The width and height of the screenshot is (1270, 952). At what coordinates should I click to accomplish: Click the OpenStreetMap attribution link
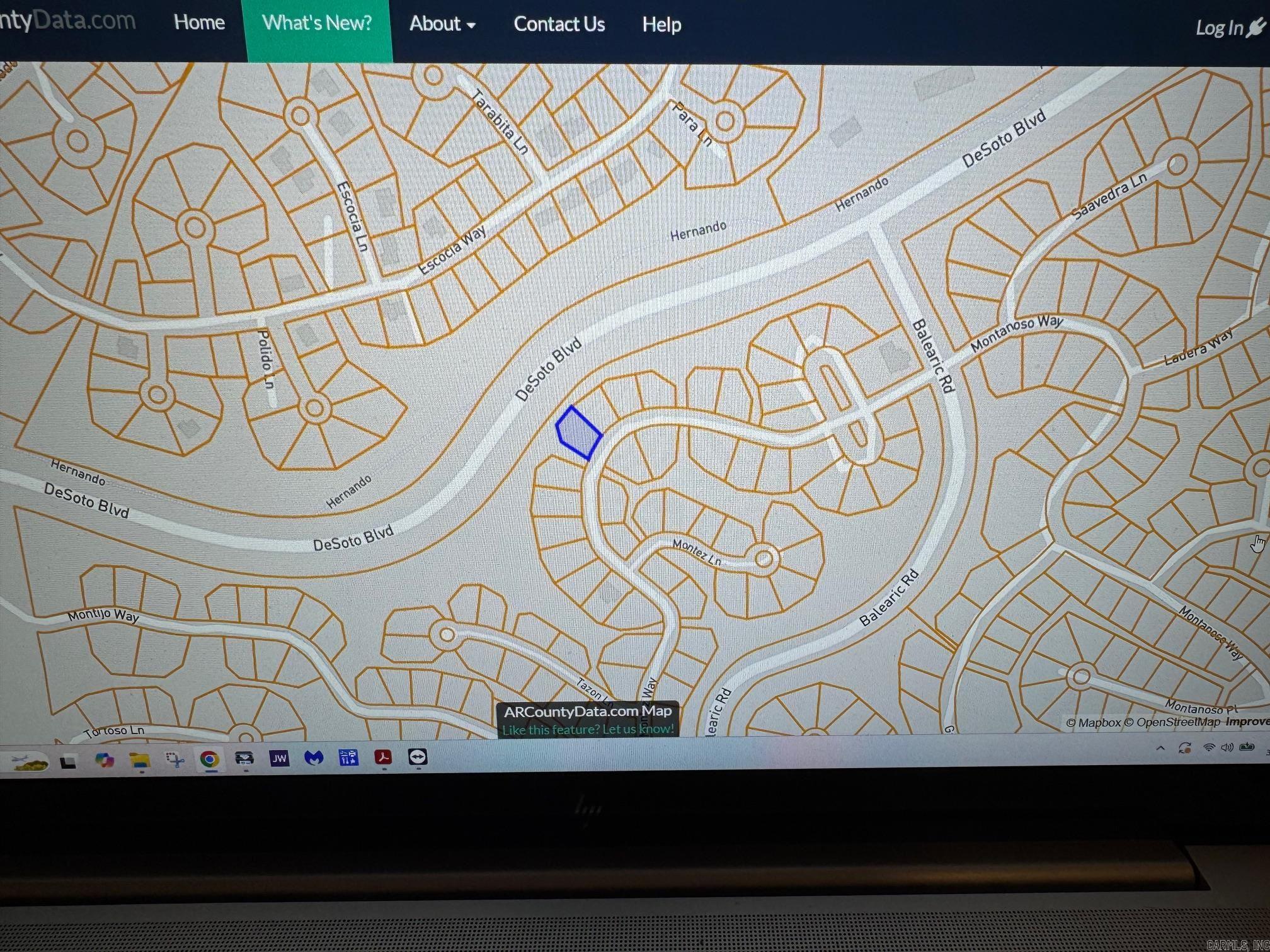[x=1177, y=722]
